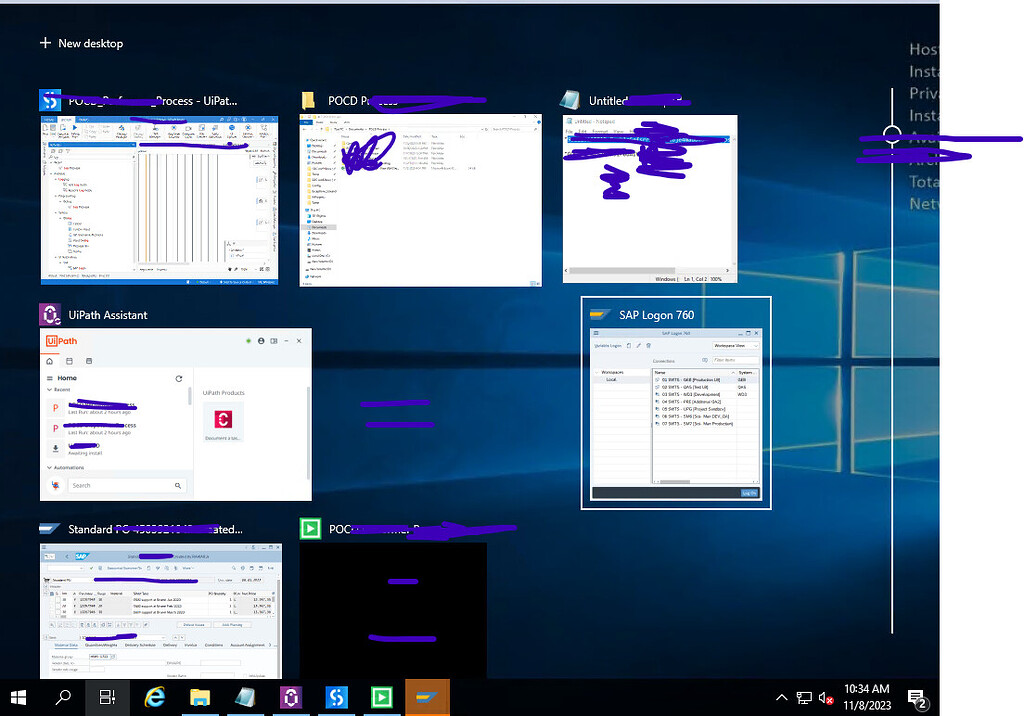Click the pencil edit icon in SAP Logon
This screenshot has width=1024, height=716.
[639, 346]
